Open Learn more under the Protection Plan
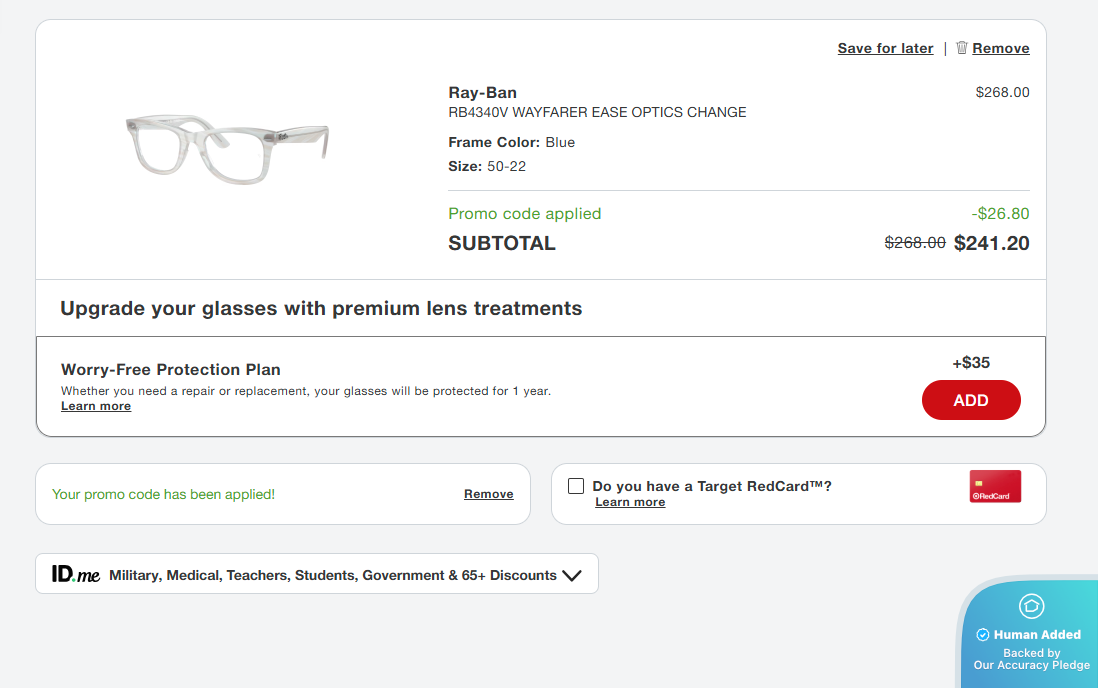 (x=96, y=406)
